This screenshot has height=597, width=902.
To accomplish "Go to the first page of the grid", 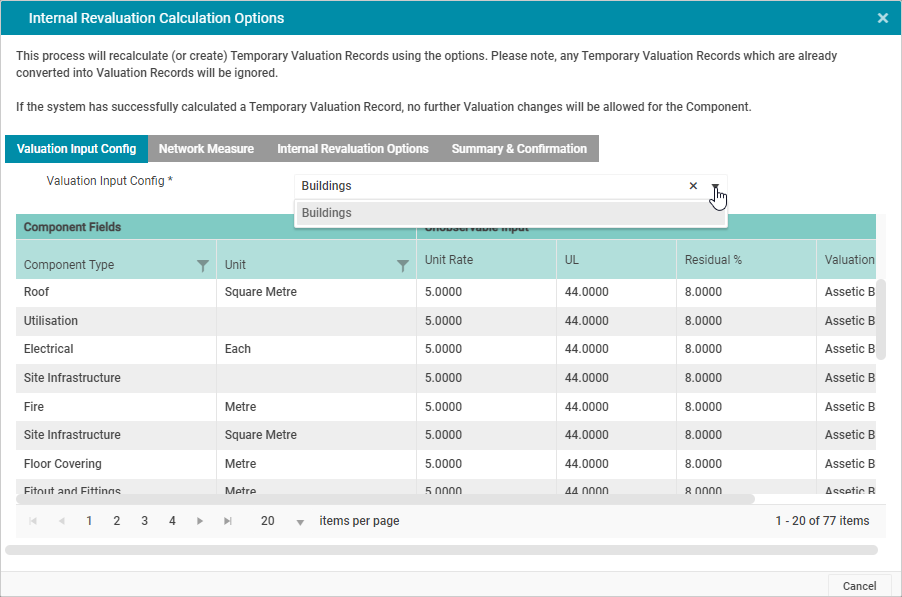I will (33, 521).
